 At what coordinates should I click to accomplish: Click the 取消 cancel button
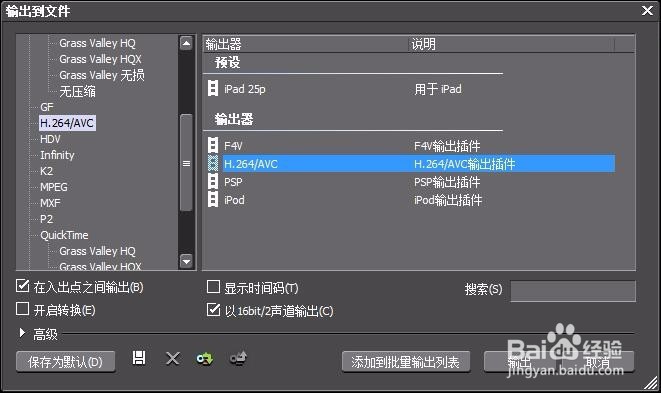598,362
